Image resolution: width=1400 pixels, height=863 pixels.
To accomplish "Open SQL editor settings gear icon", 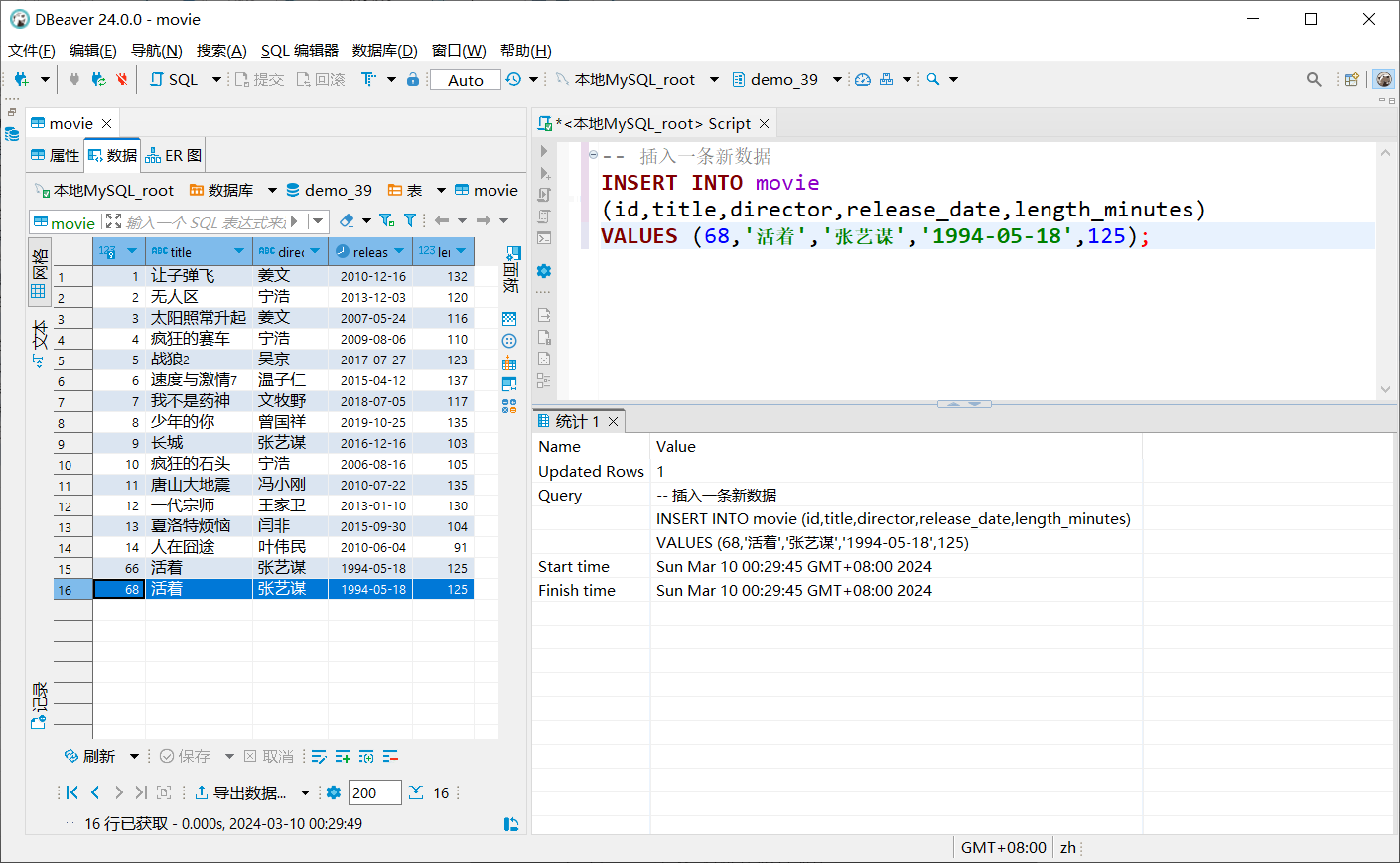I will (x=544, y=271).
